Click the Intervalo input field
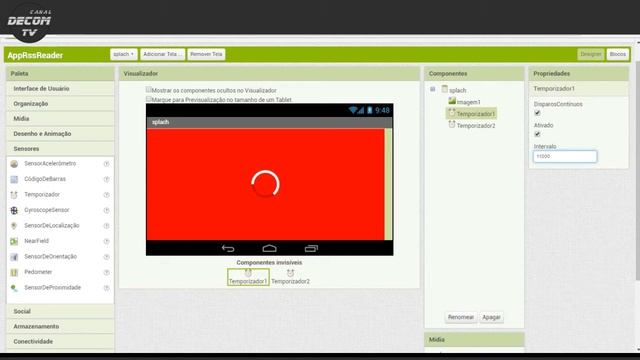Screen dimensions: 640x360 [x=565, y=156]
